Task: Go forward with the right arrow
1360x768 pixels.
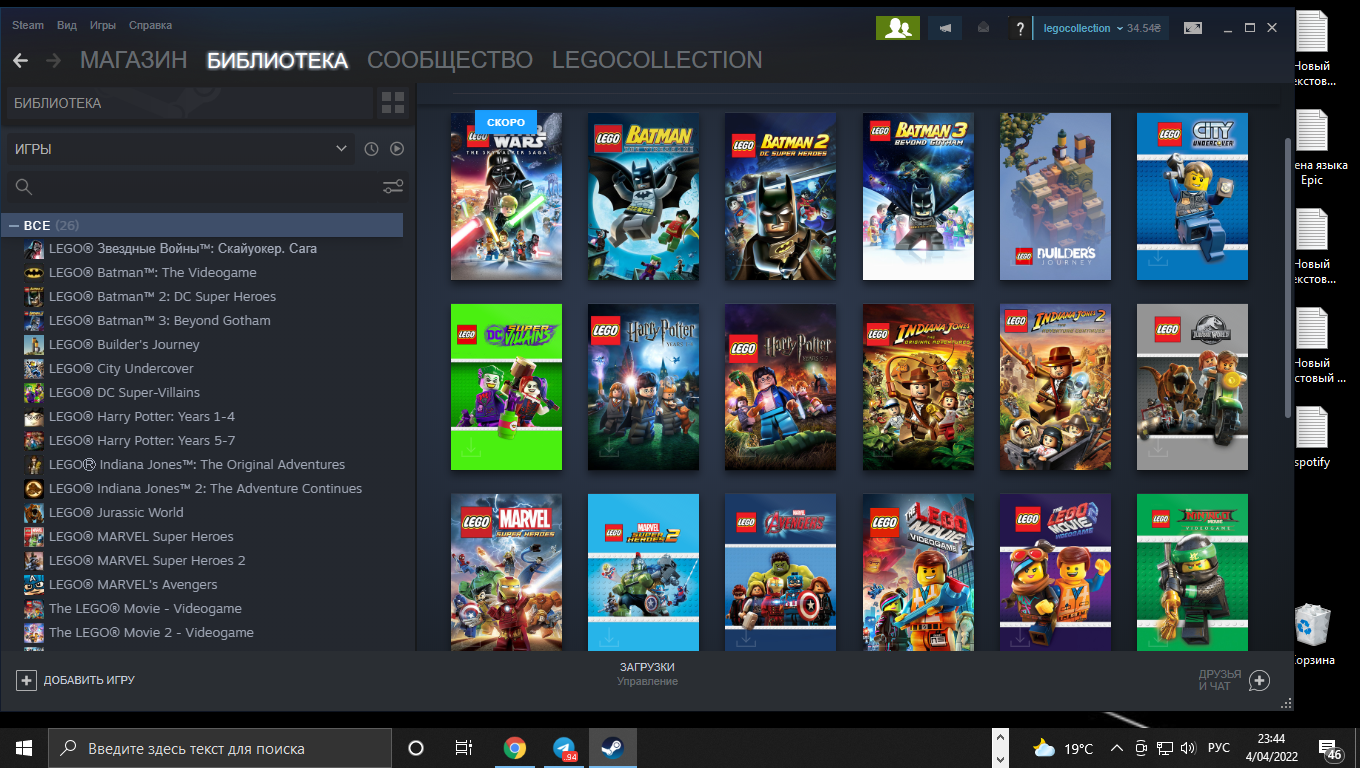Action: [x=53, y=61]
